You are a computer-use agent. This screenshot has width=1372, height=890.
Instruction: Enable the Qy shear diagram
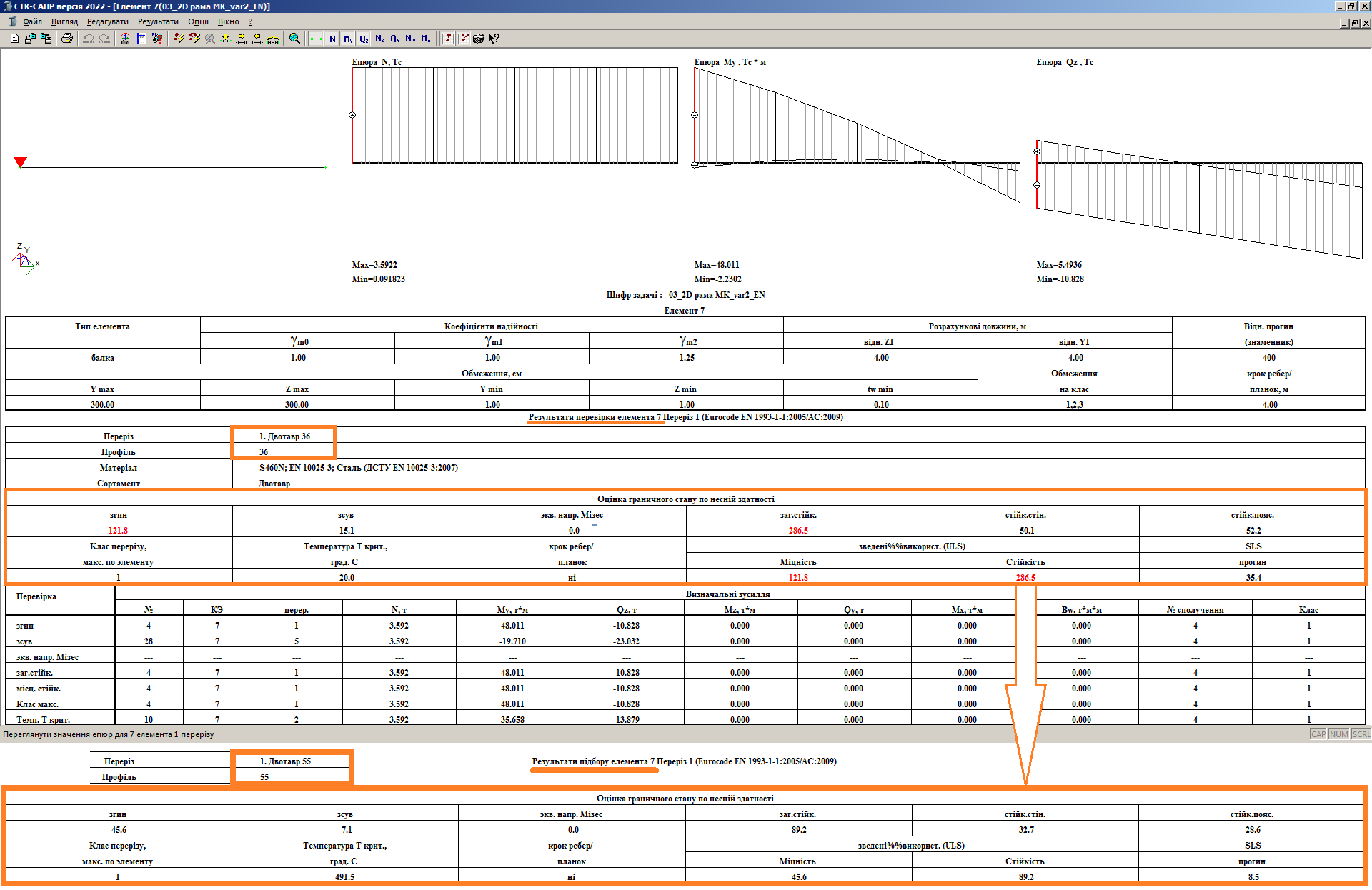395,39
